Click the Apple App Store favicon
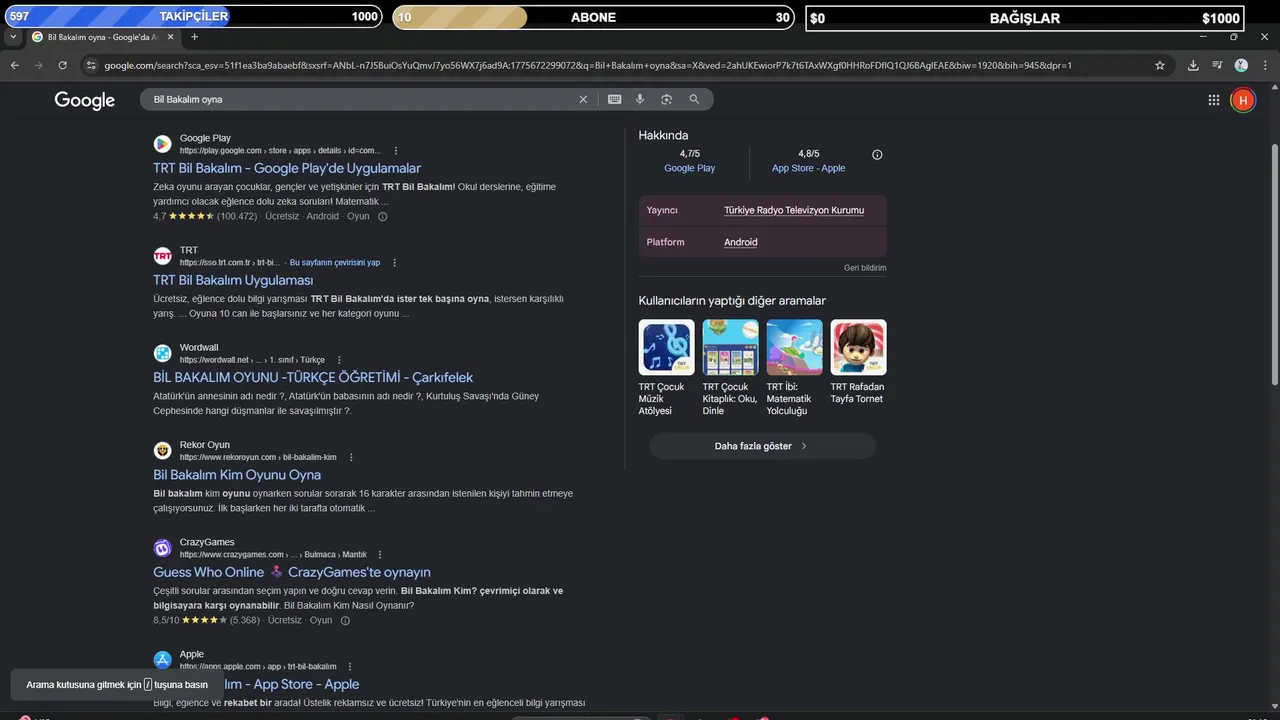Image resolution: width=1280 pixels, height=720 pixels. coord(162,660)
